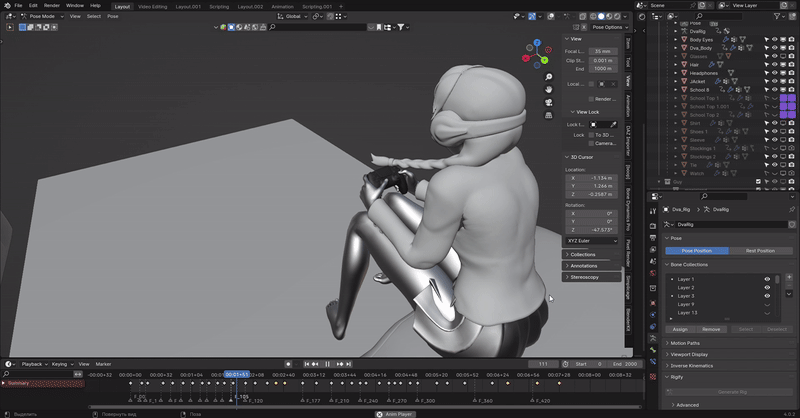800x418 pixels.
Task: Click the Assign button
Action: pyautogui.click(x=680, y=329)
